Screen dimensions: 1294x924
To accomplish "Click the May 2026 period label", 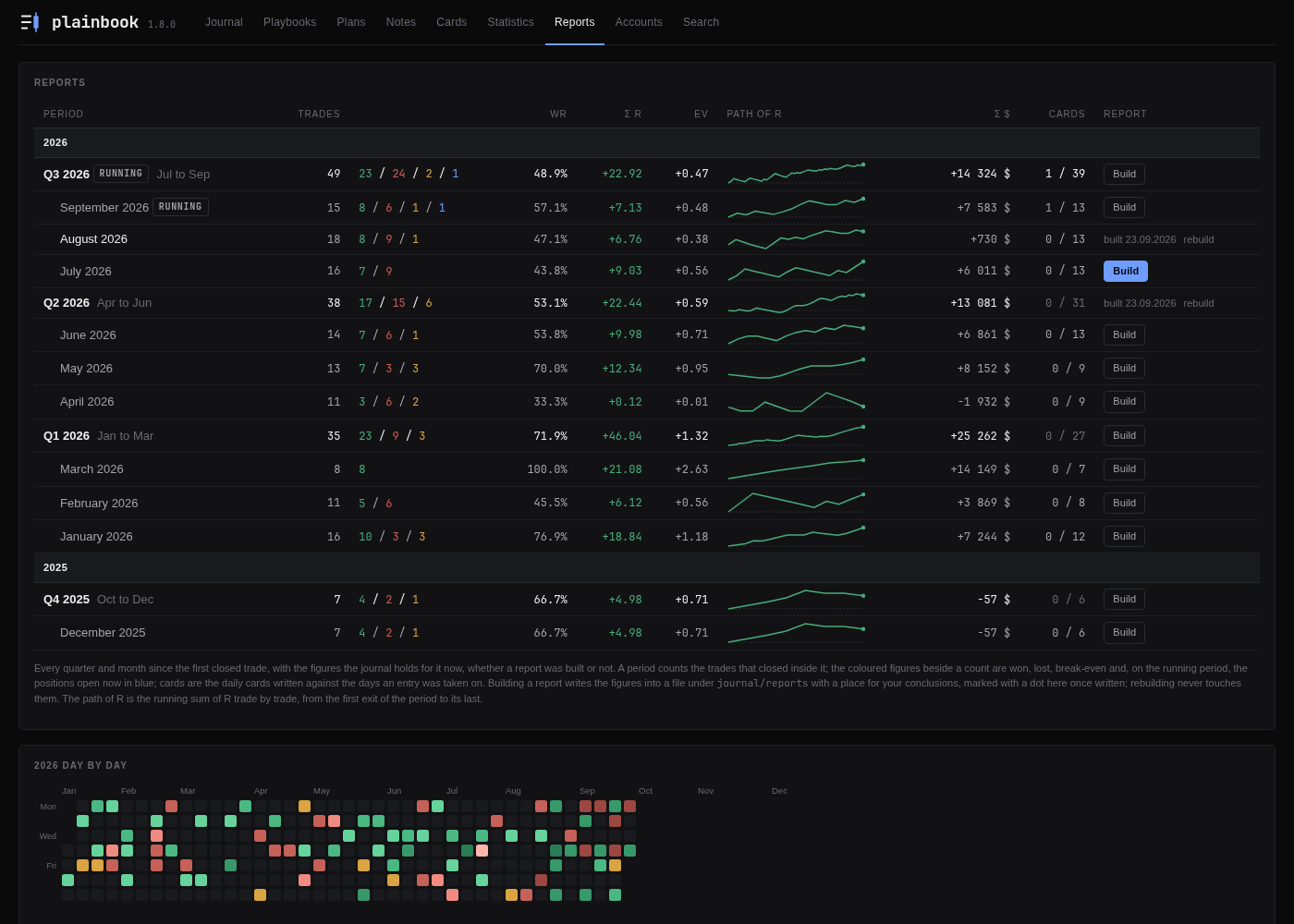I will click(86, 368).
